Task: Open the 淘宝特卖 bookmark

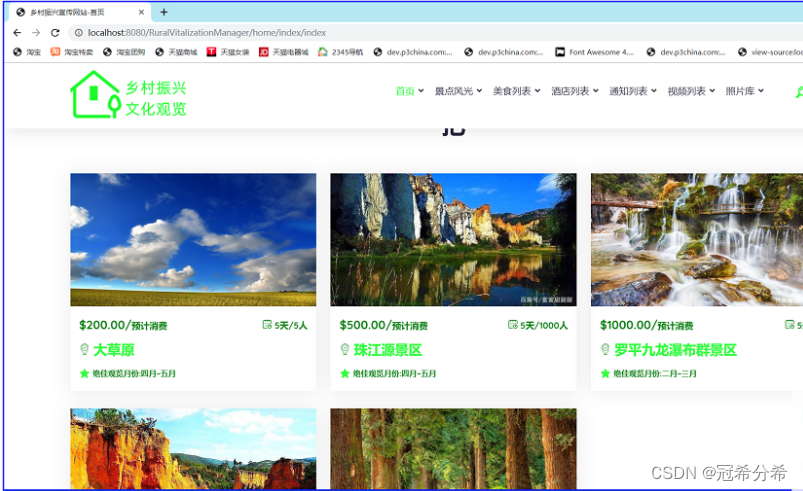Action: pyautogui.click(x=72, y=52)
